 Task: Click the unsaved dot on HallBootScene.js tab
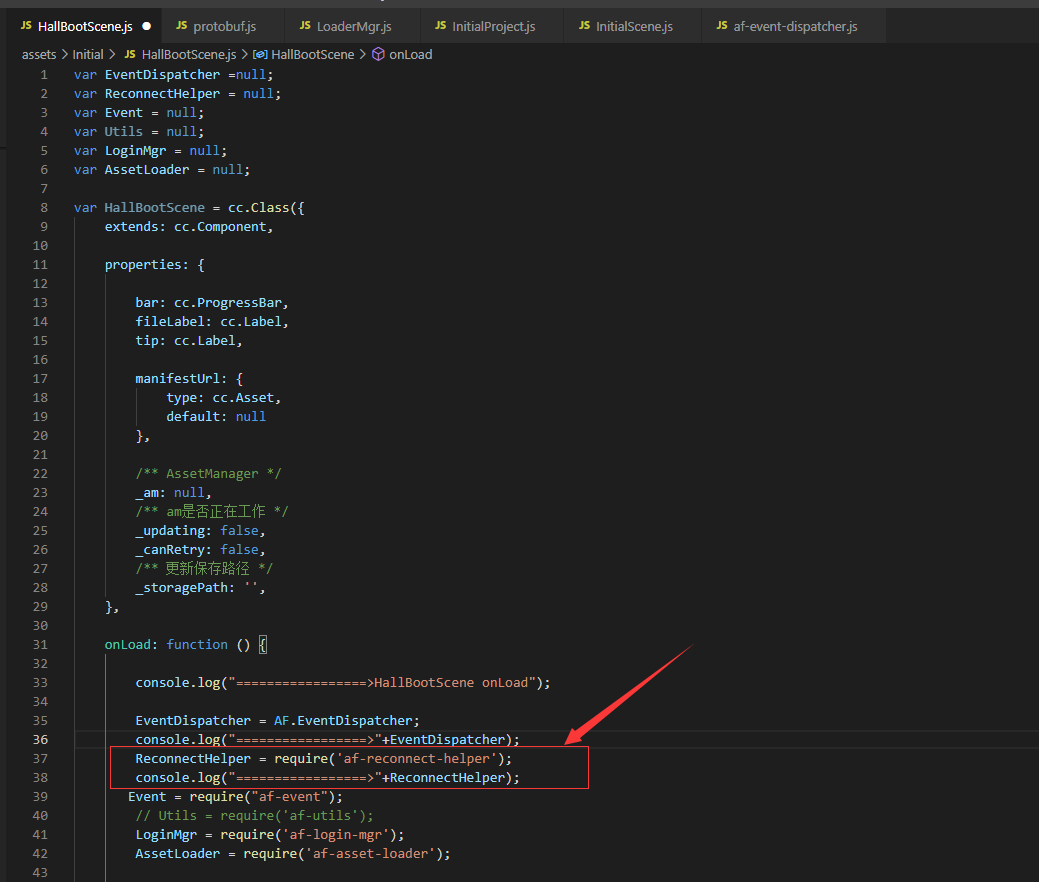click(146, 27)
